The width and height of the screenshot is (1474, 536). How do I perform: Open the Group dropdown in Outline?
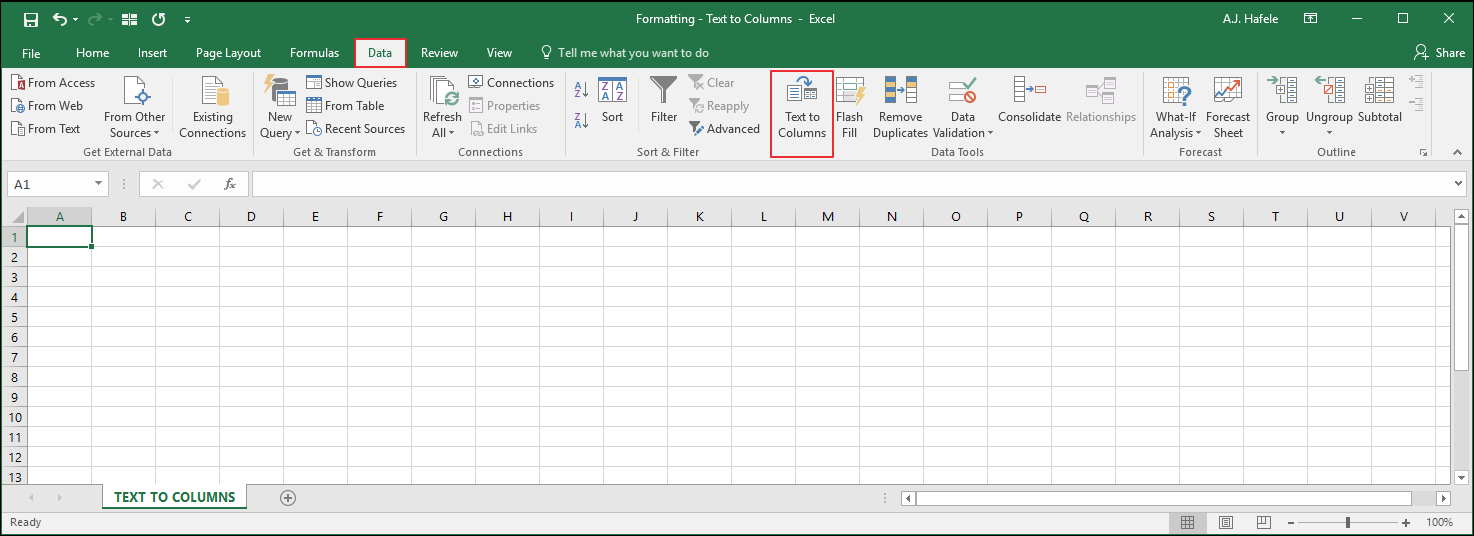[1282, 108]
